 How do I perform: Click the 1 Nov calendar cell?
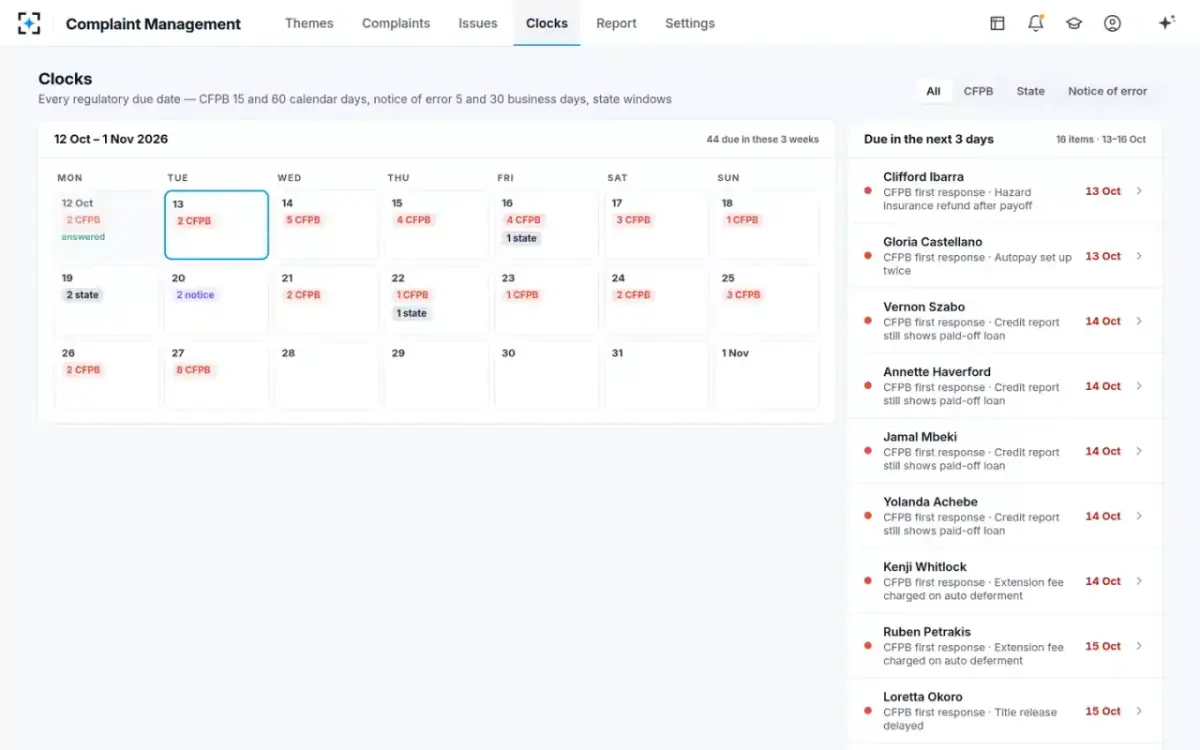tap(767, 375)
